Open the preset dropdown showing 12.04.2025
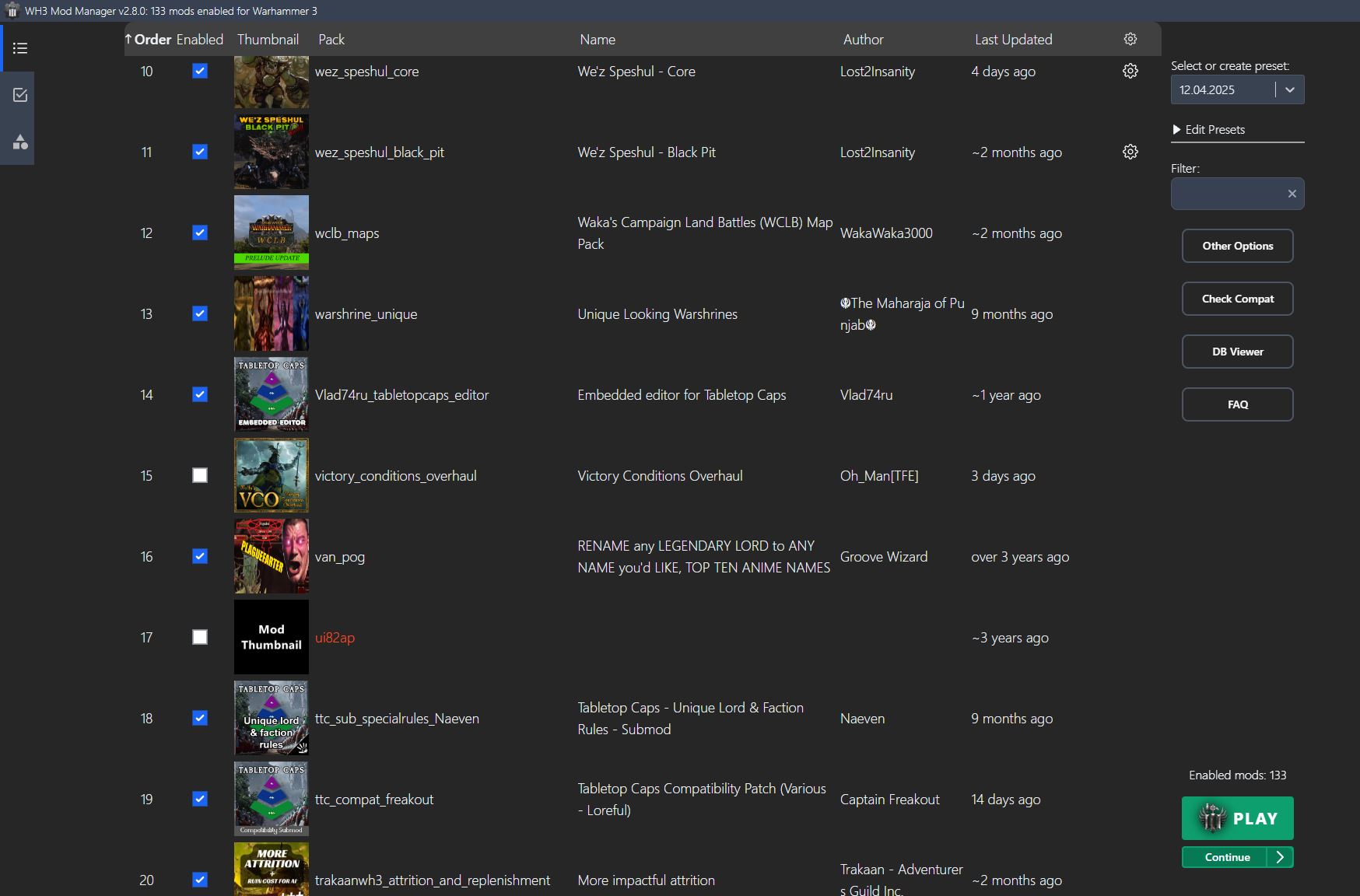 click(x=1237, y=89)
